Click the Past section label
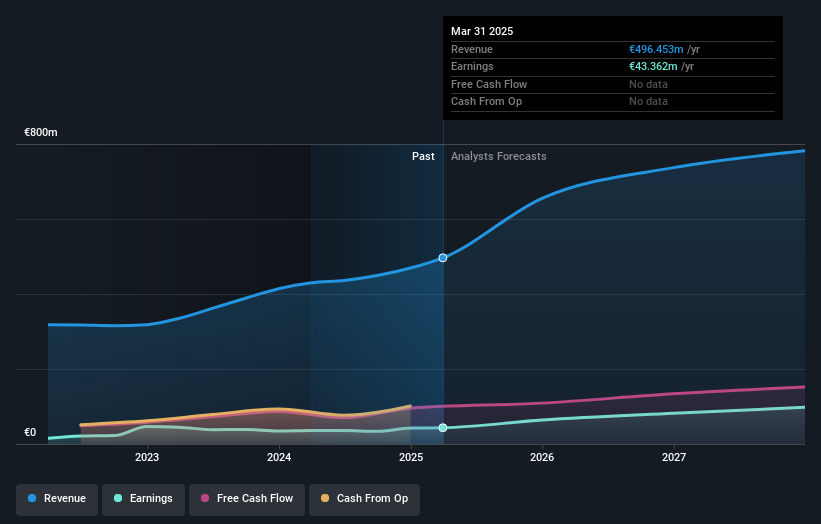Viewport: 821px width, 524px height. (423, 157)
